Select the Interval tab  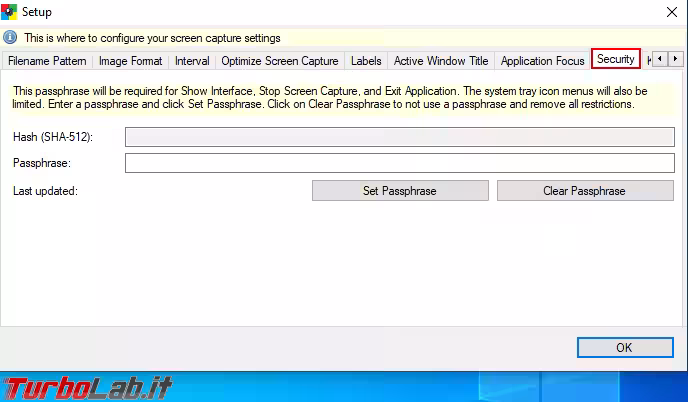coord(192,61)
